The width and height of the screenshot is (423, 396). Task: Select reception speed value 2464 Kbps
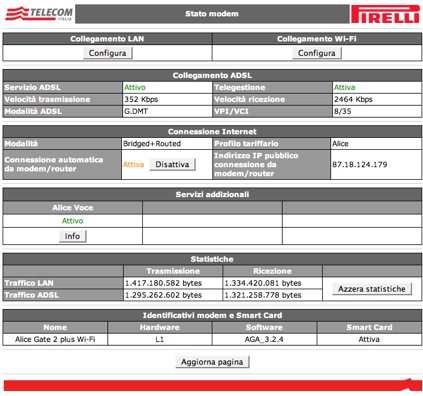tap(353, 99)
